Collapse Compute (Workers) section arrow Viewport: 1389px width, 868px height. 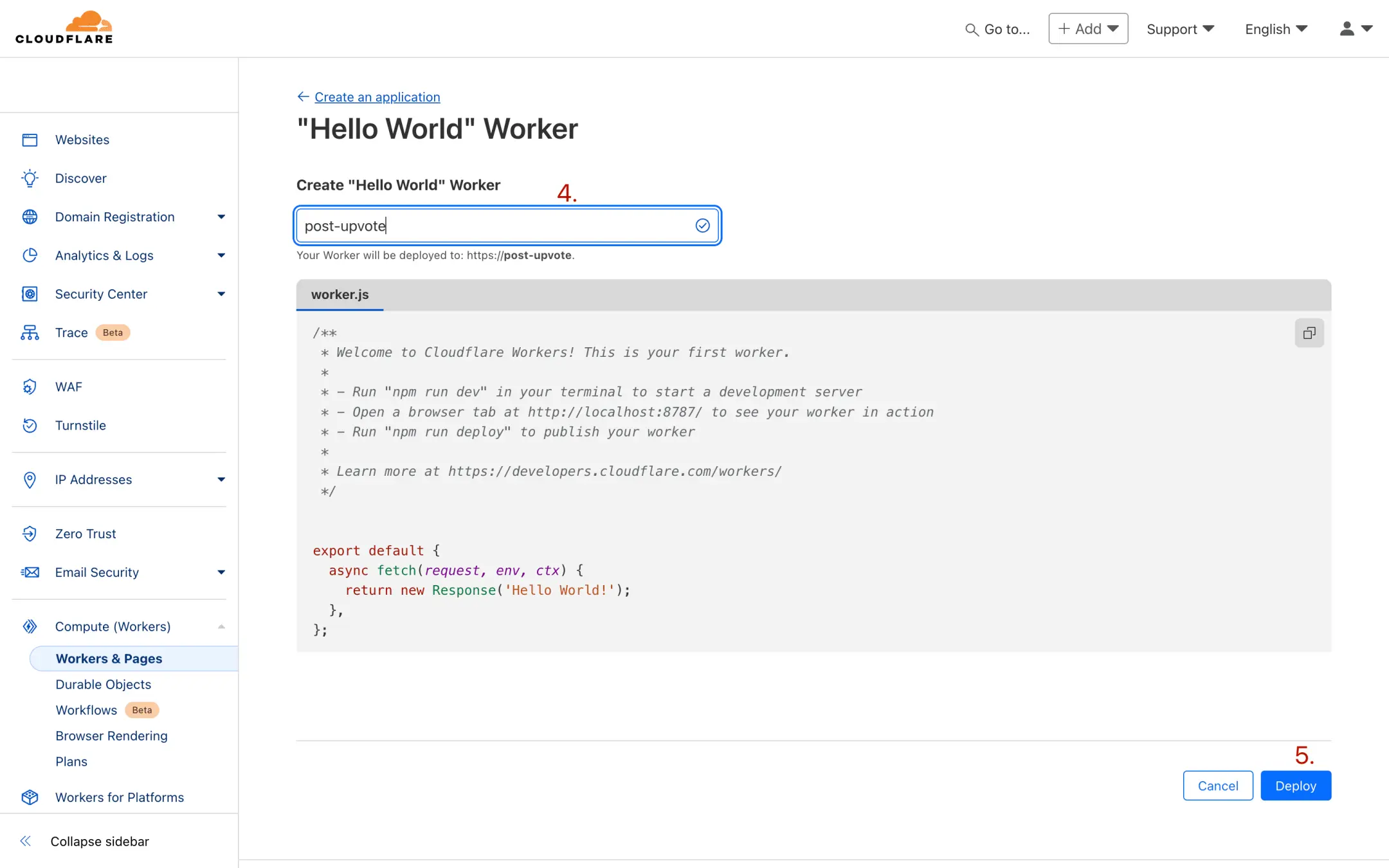(x=221, y=626)
